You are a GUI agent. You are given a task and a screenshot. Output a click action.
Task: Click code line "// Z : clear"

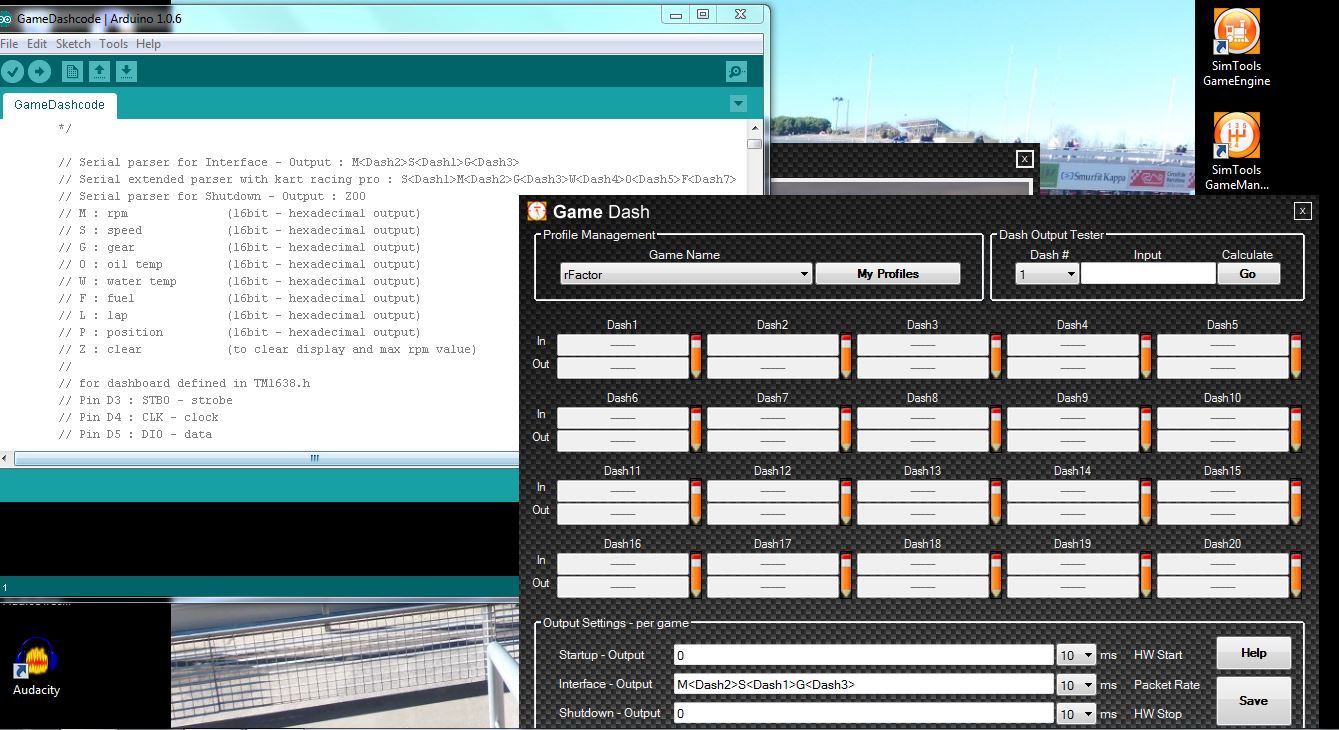click(268, 349)
